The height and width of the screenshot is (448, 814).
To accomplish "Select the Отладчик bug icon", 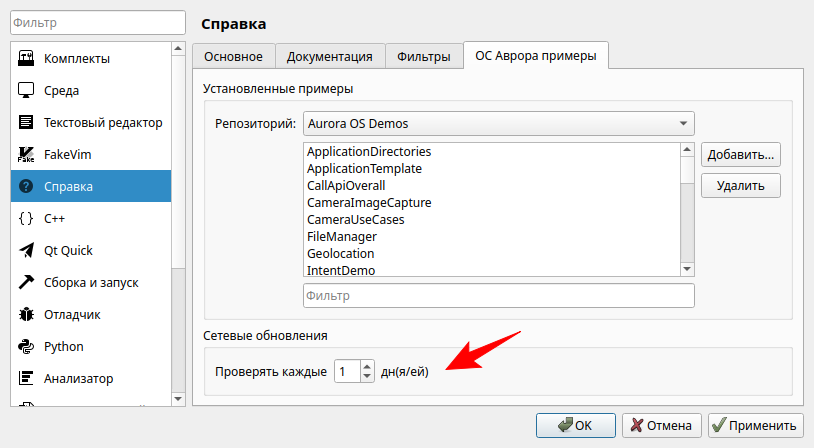I will pyautogui.click(x=27, y=314).
